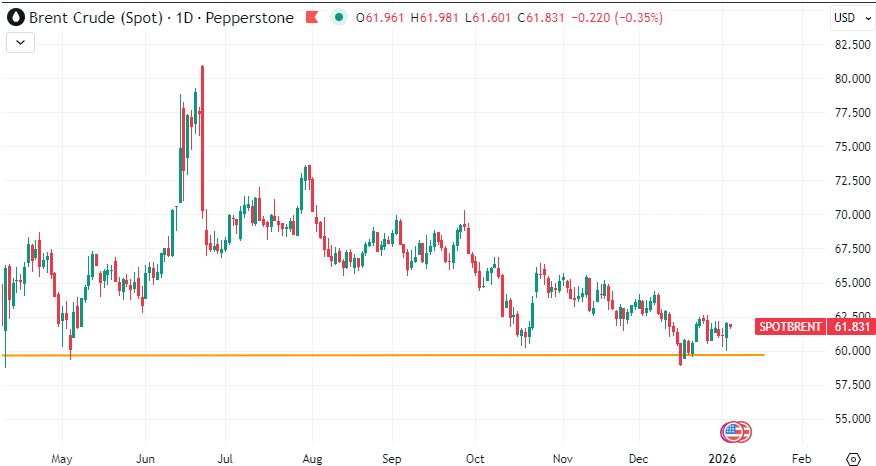Click 80.000 on the price scale
876x466 pixels.
851,79
